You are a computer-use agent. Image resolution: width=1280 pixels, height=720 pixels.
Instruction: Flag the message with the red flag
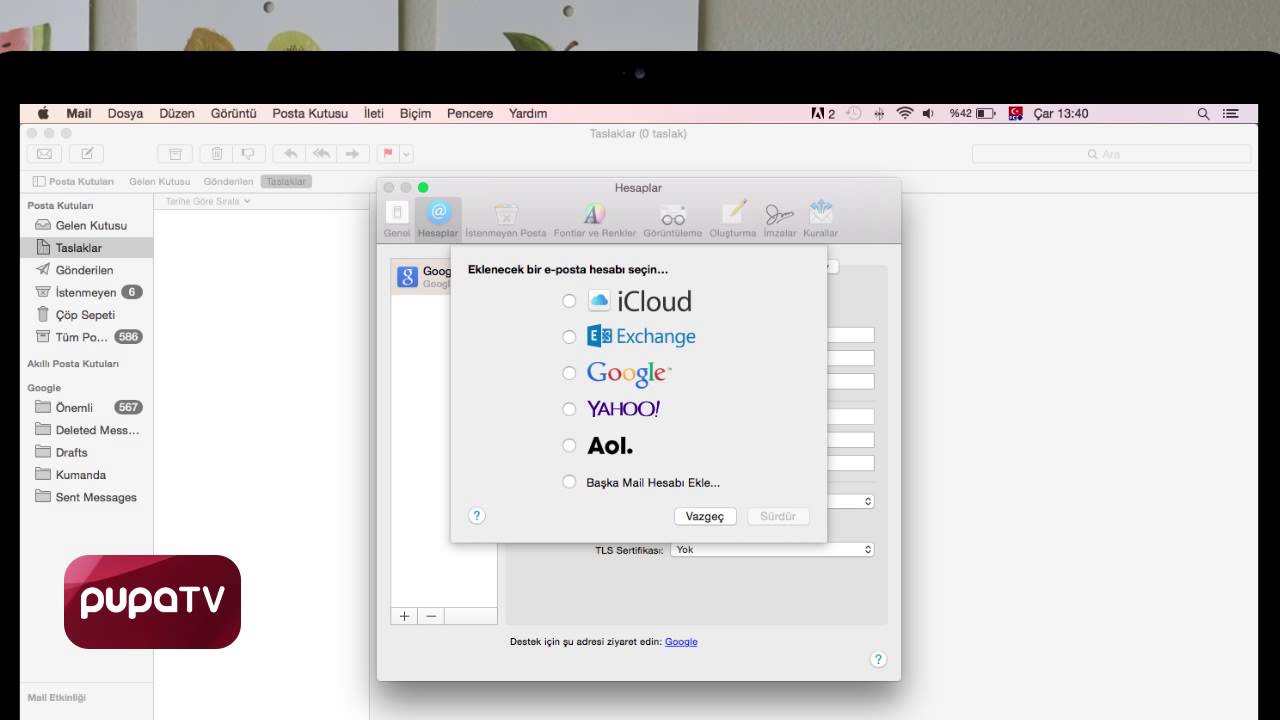pyautogui.click(x=388, y=154)
